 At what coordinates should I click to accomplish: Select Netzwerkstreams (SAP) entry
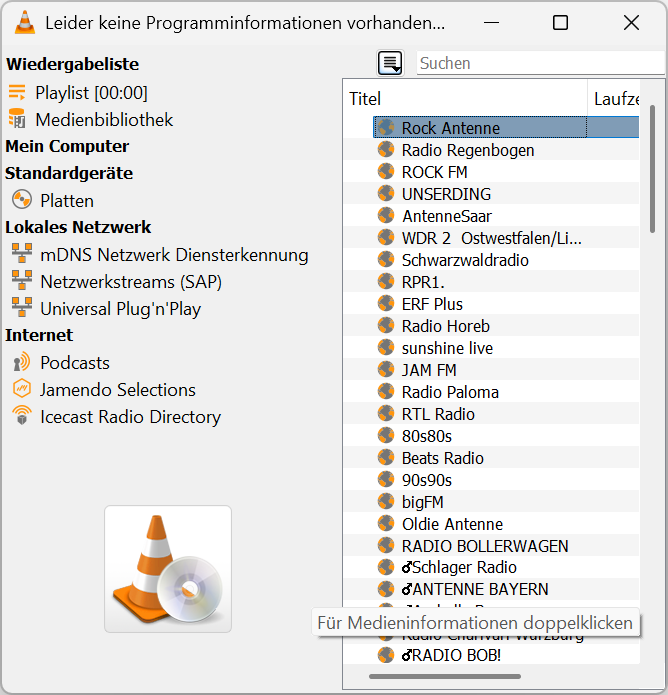[131, 282]
